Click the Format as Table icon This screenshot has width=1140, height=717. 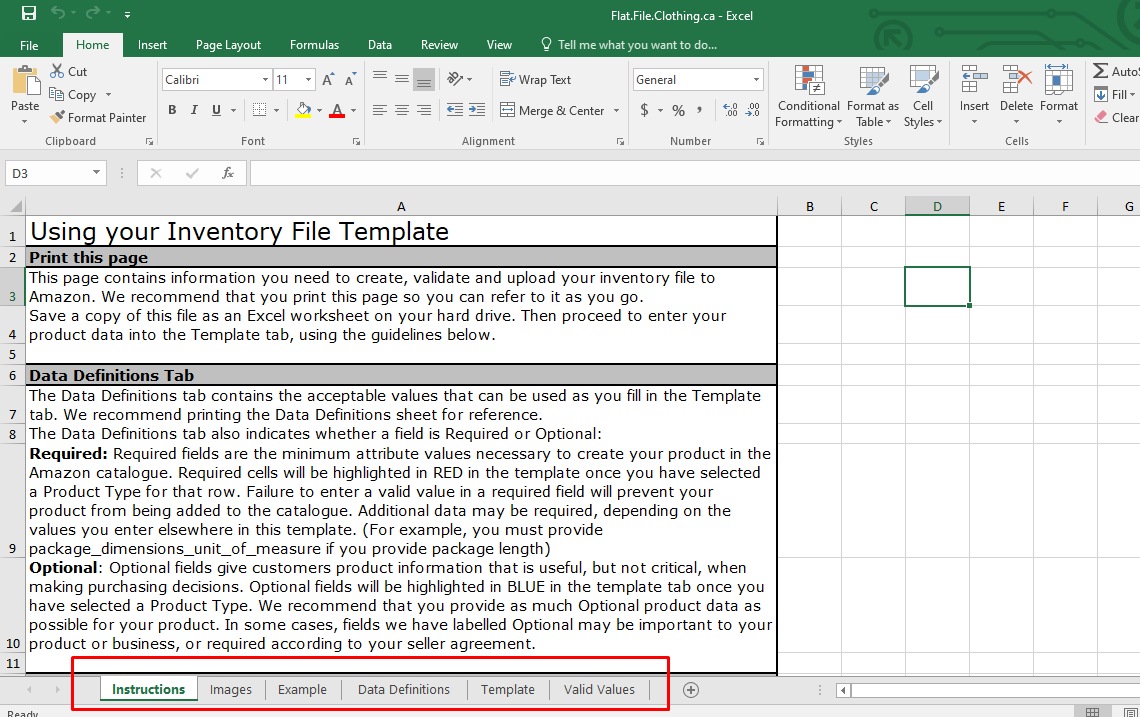coord(872,98)
